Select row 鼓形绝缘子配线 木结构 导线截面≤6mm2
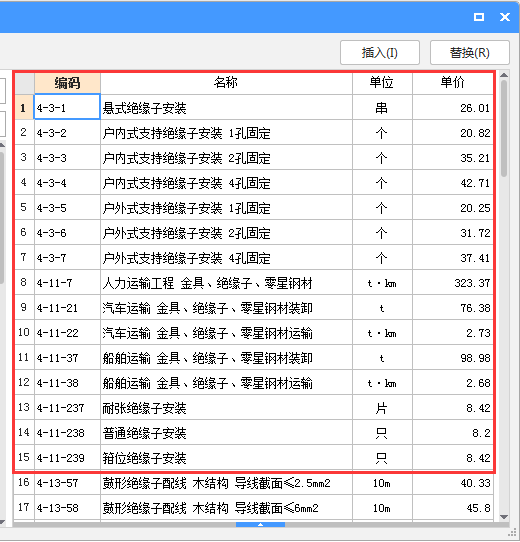The height and width of the screenshot is (542, 520). pyautogui.click(x=254, y=507)
